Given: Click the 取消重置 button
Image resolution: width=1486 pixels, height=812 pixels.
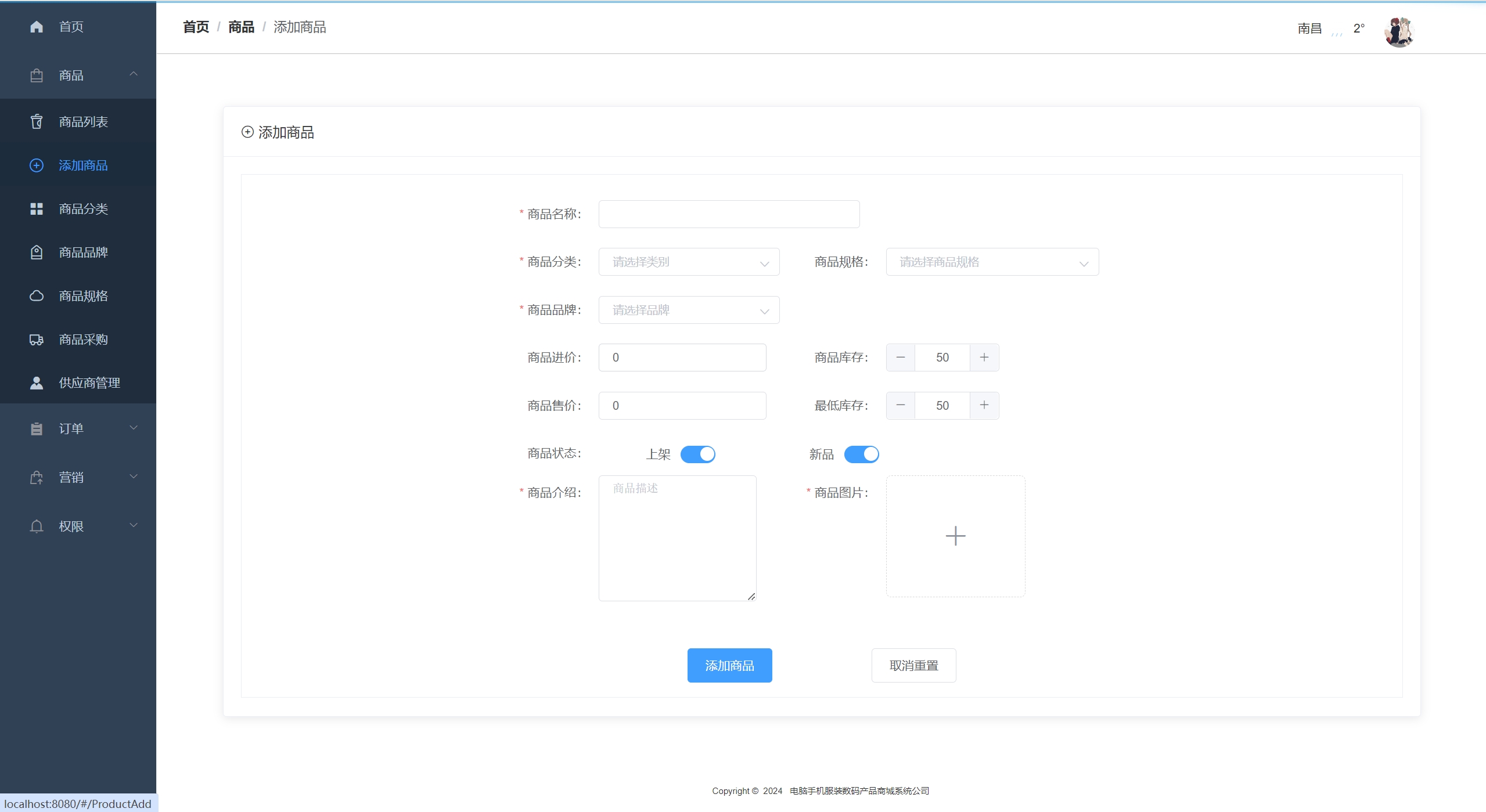Looking at the screenshot, I should pyautogui.click(x=913, y=665).
